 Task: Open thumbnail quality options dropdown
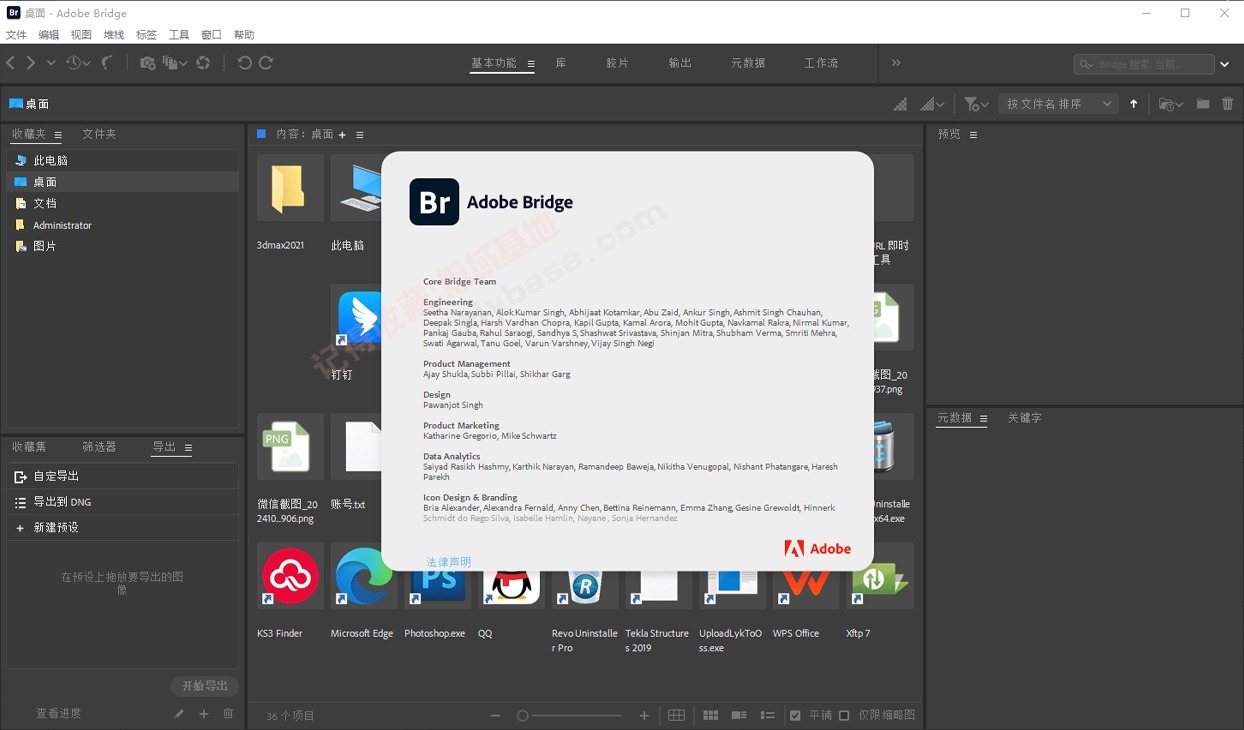coord(932,104)
